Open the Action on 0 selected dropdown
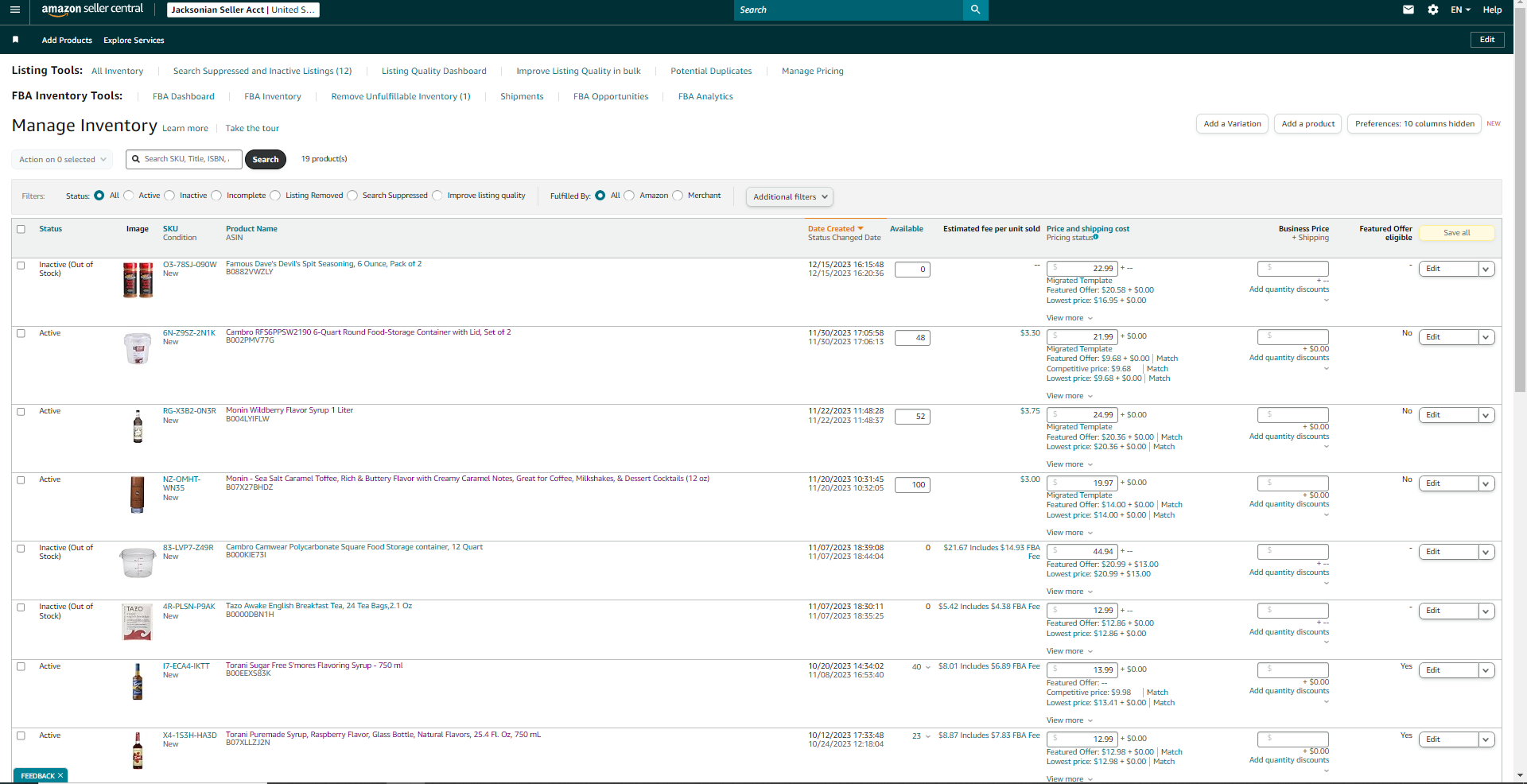Screen dimensions: 1527x784 pos(62,160)
